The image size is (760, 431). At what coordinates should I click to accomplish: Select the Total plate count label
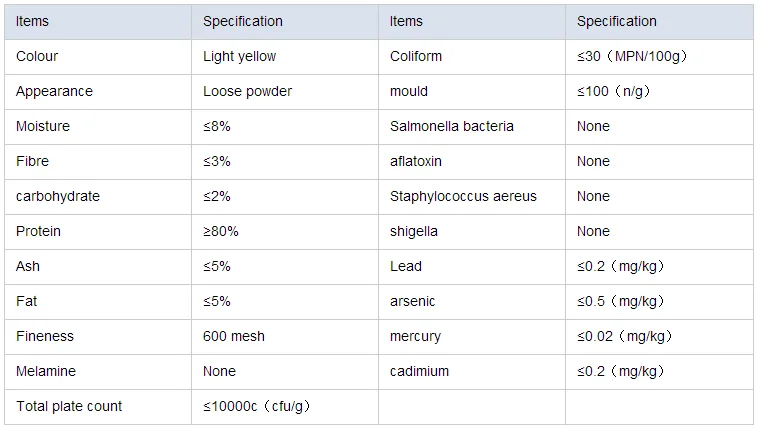69,406
